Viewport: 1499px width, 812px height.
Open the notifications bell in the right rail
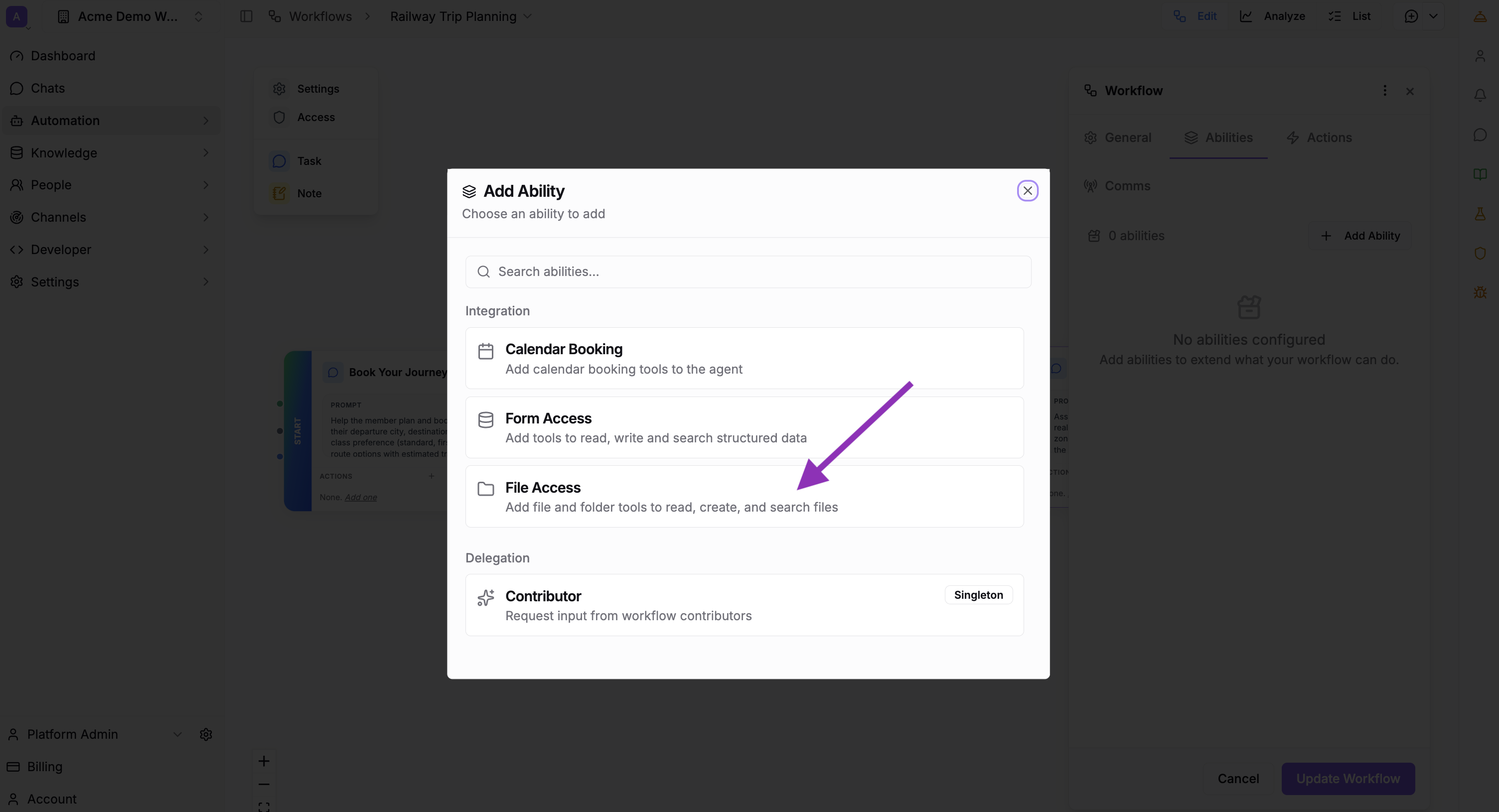click(1481, 95)
